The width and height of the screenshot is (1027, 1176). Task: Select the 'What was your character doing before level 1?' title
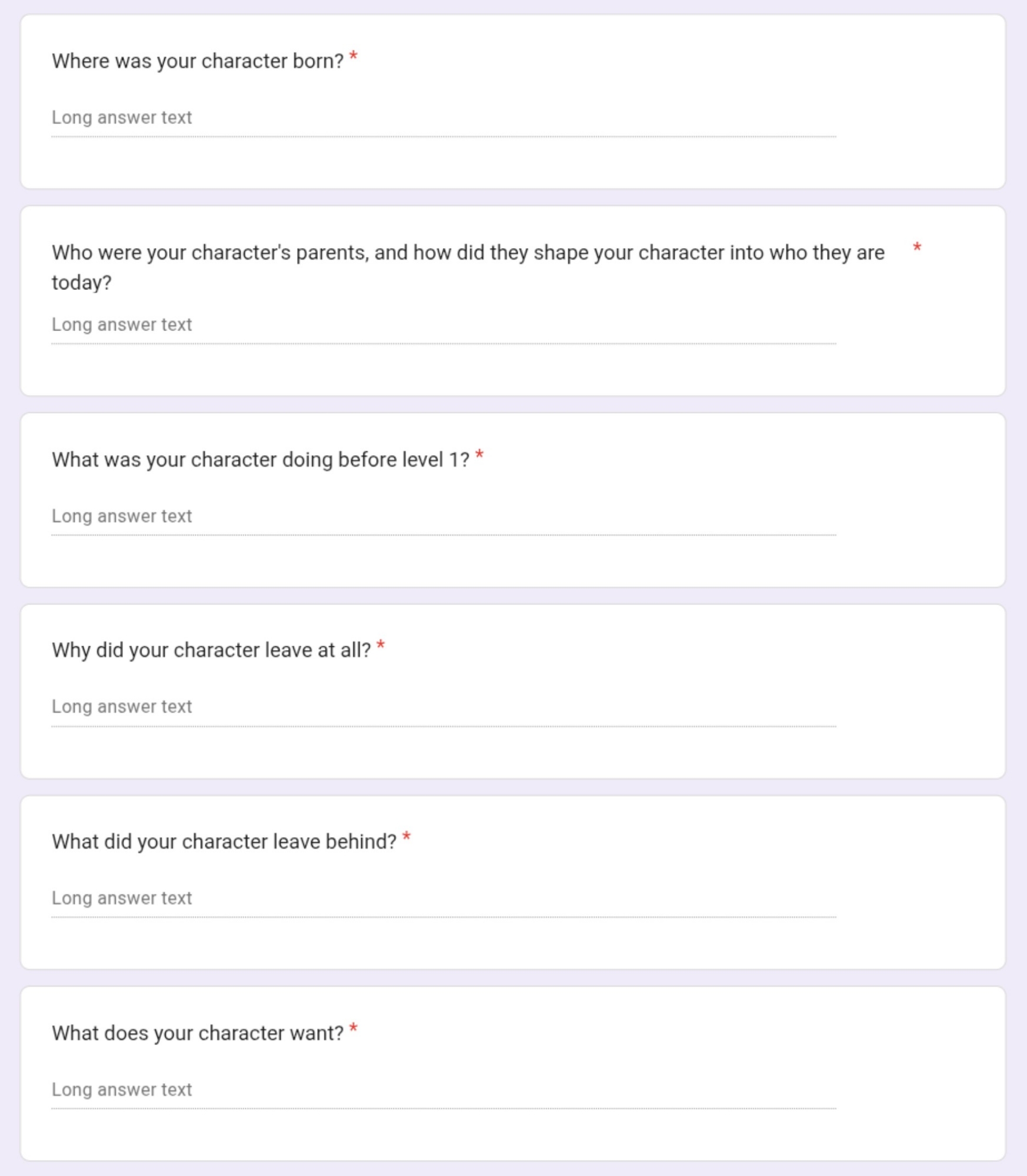point(260,460)
